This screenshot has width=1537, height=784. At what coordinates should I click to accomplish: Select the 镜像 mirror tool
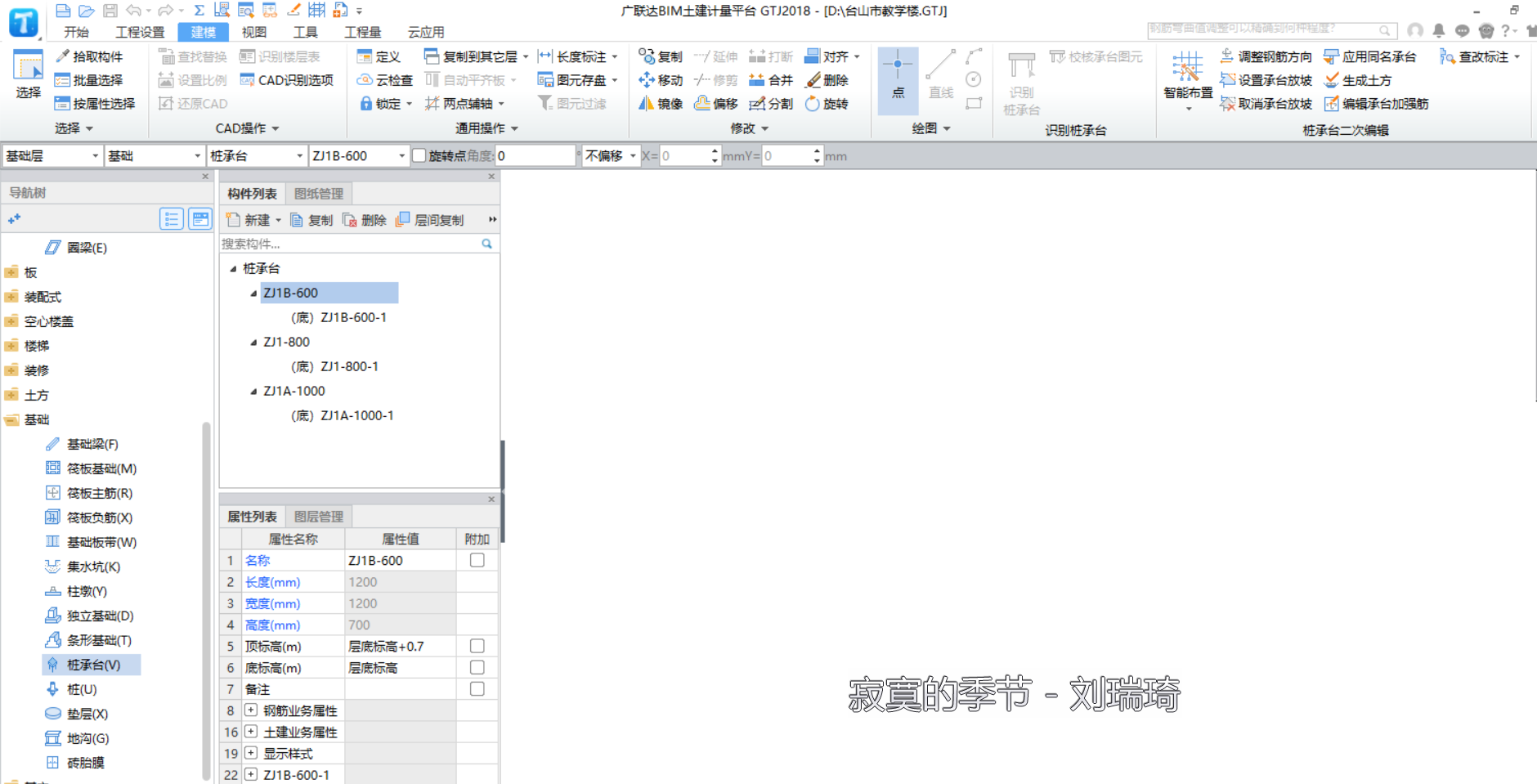pyautogui.click(x=661, y=104)
